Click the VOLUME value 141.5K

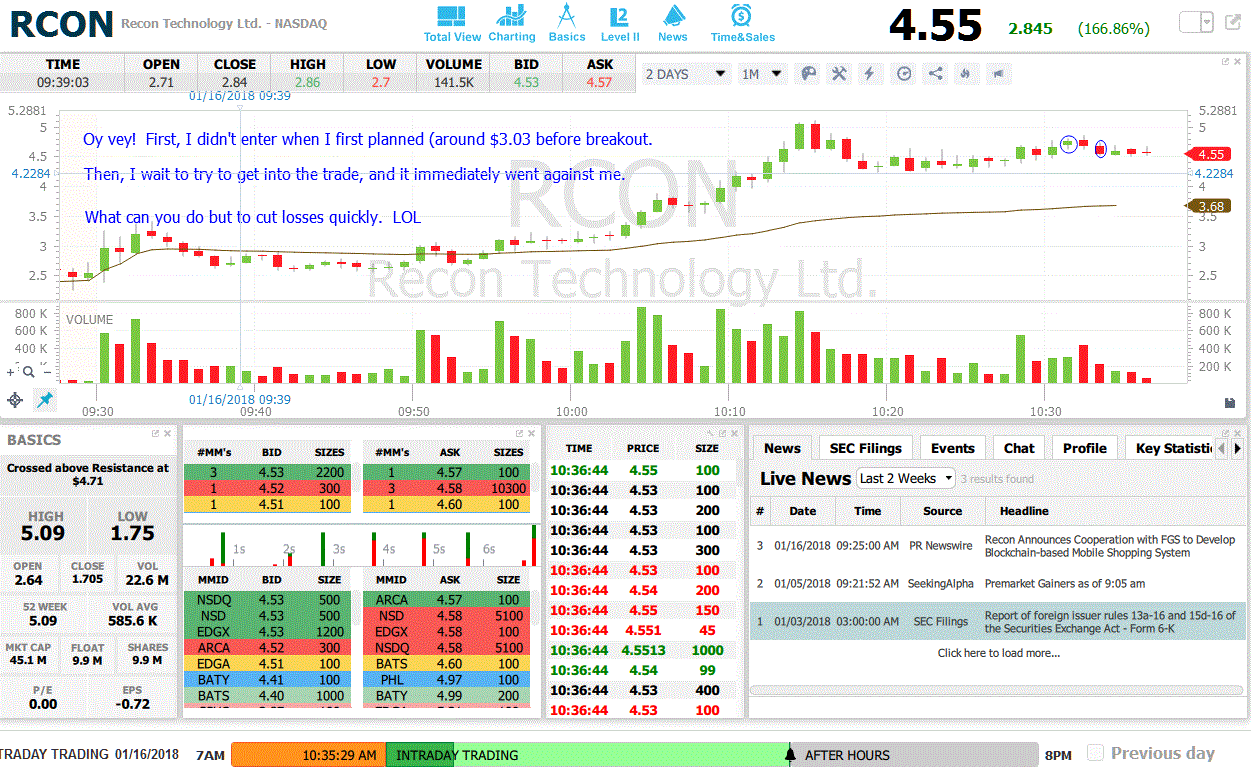coord(454,82)
